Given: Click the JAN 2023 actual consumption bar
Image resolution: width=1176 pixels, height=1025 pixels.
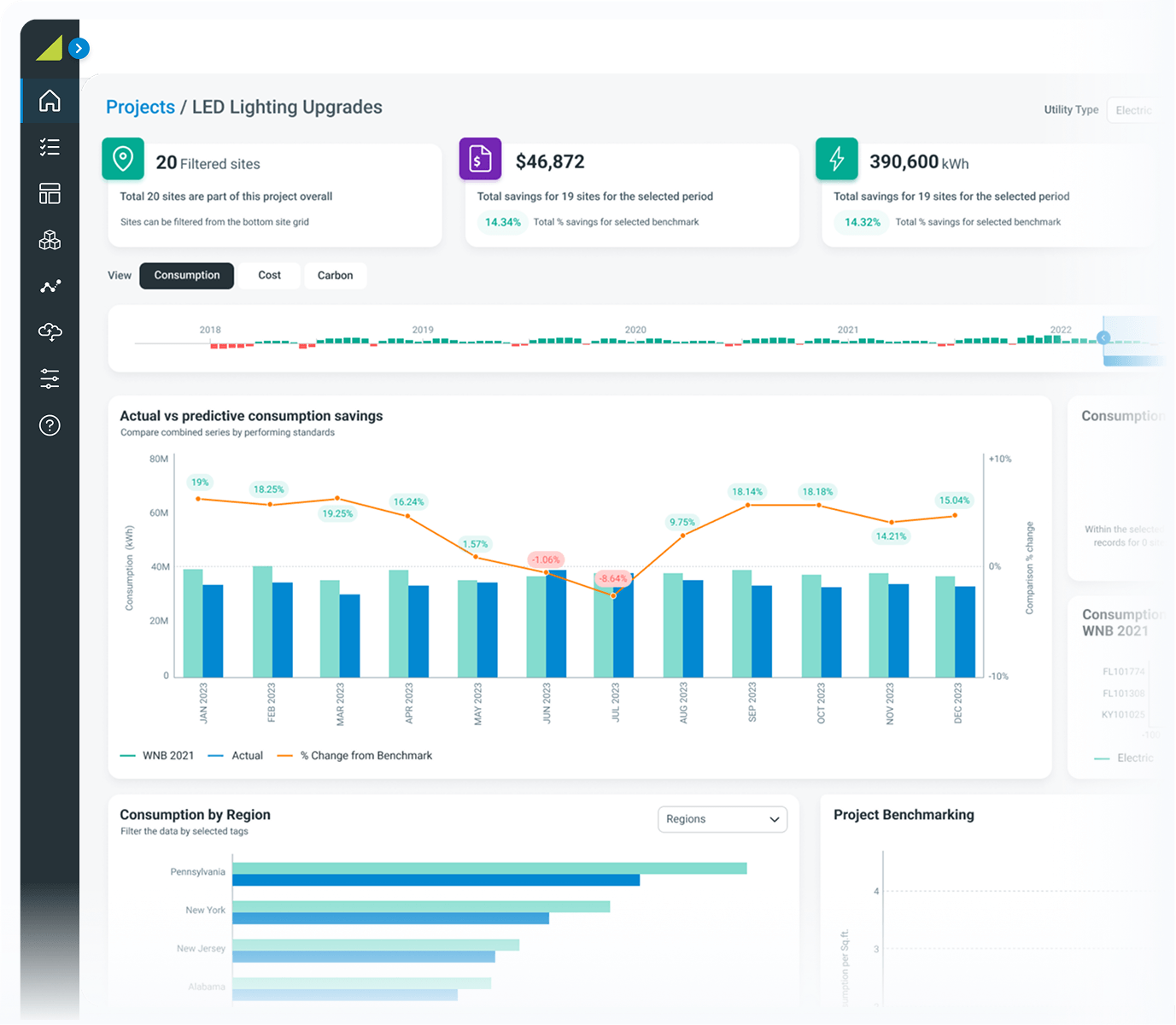Looking at the screenshot, I should [213, 631].
